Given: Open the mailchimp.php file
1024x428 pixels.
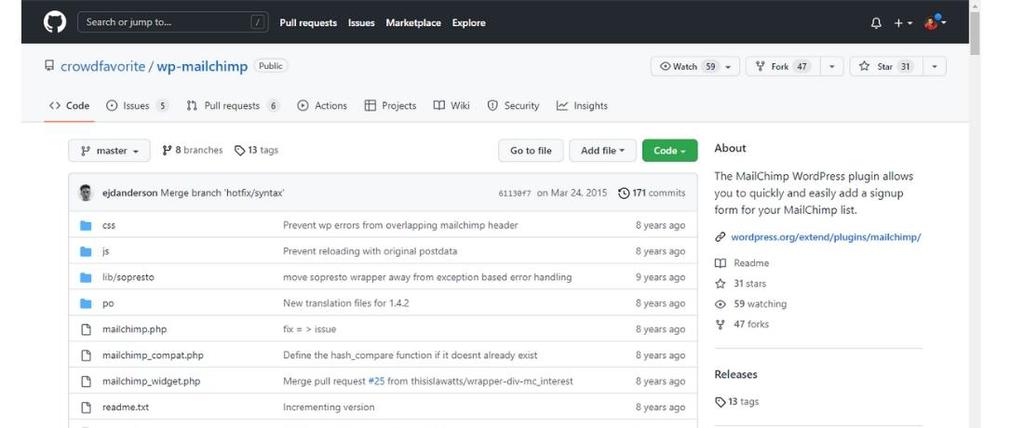Looking at the screenshot, I should point(134,329).
